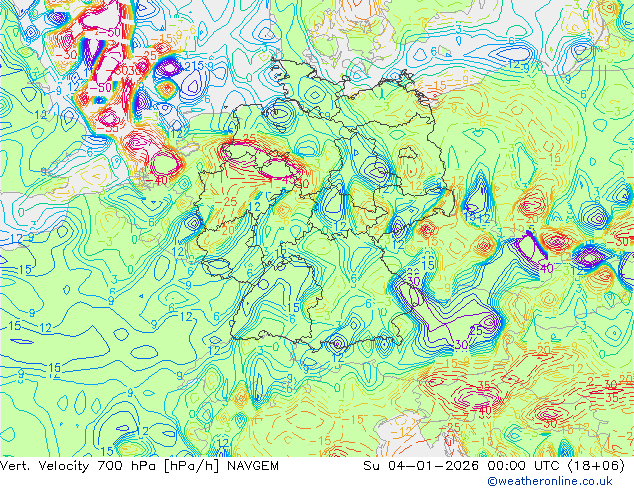This screenshot has height=490, width=634.
Task: Select the "00:00 UTC" time text
Action: (523, 466)
